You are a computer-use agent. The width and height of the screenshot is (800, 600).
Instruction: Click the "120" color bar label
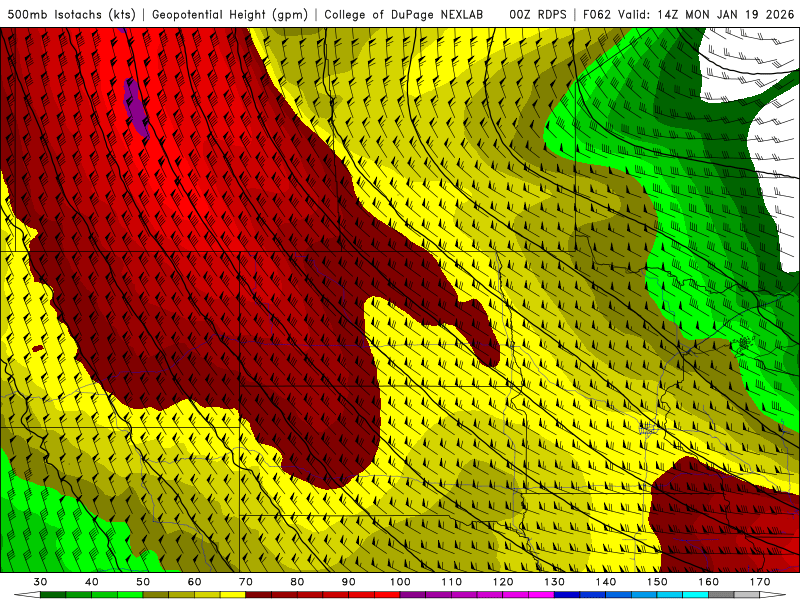point(503,582)
